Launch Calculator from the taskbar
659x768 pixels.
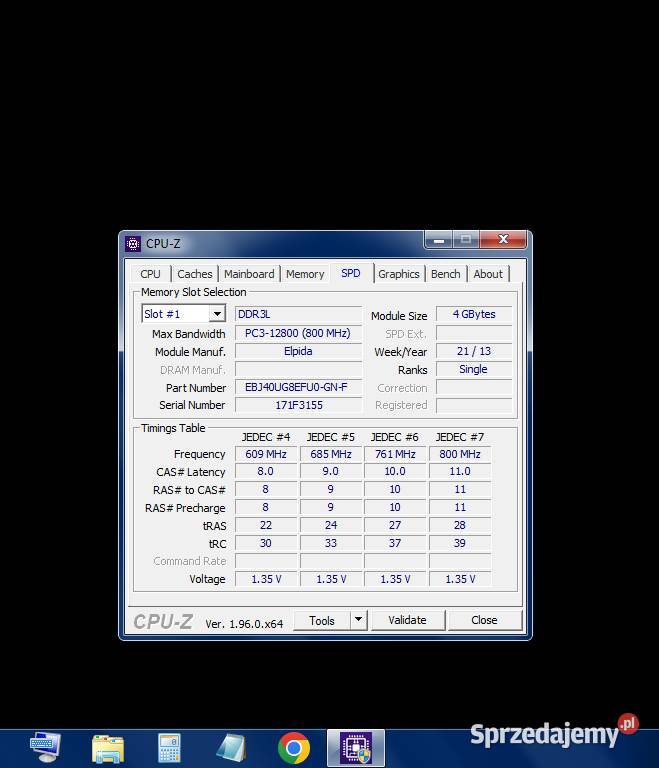[169, 747]
